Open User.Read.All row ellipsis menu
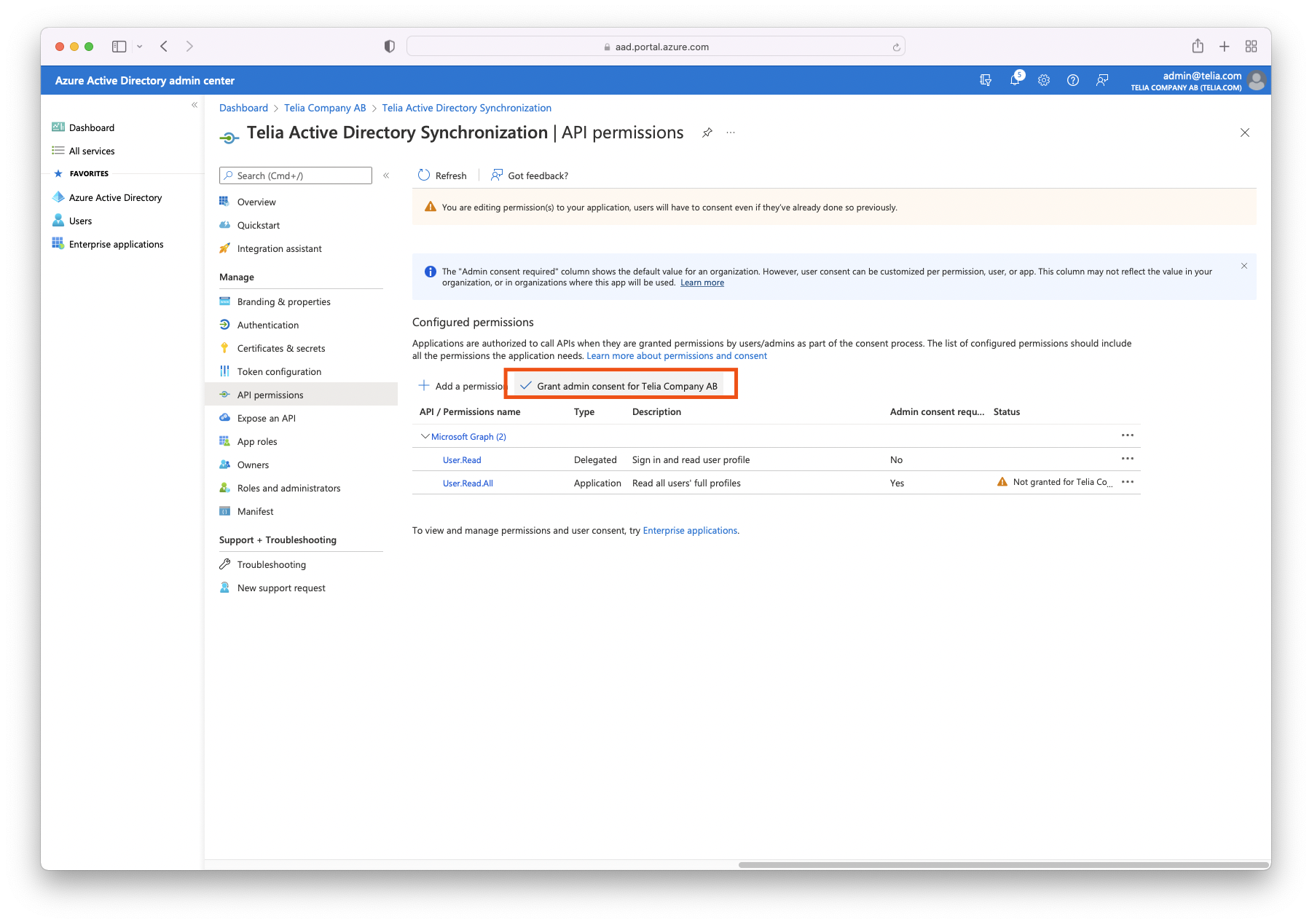This screenshot has height=924, width=1312. (1128, 482)
